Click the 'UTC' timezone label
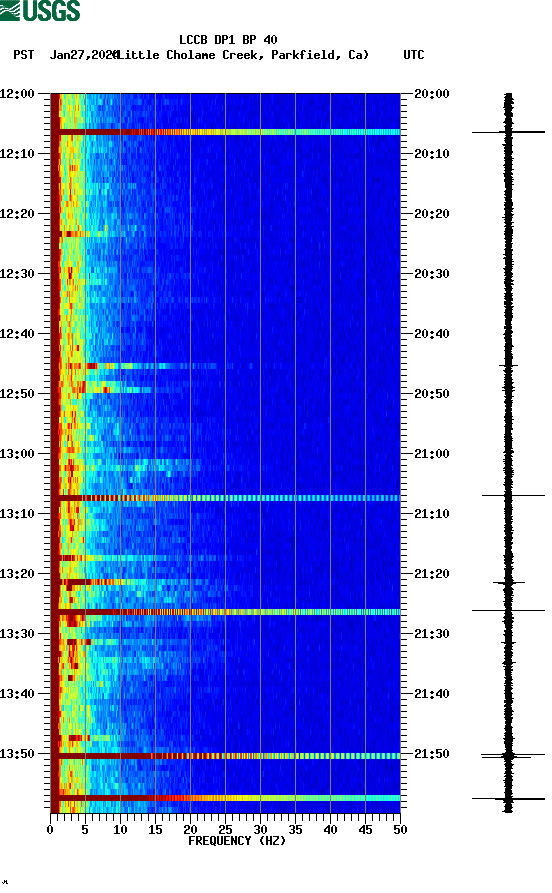 click(414, 55)
